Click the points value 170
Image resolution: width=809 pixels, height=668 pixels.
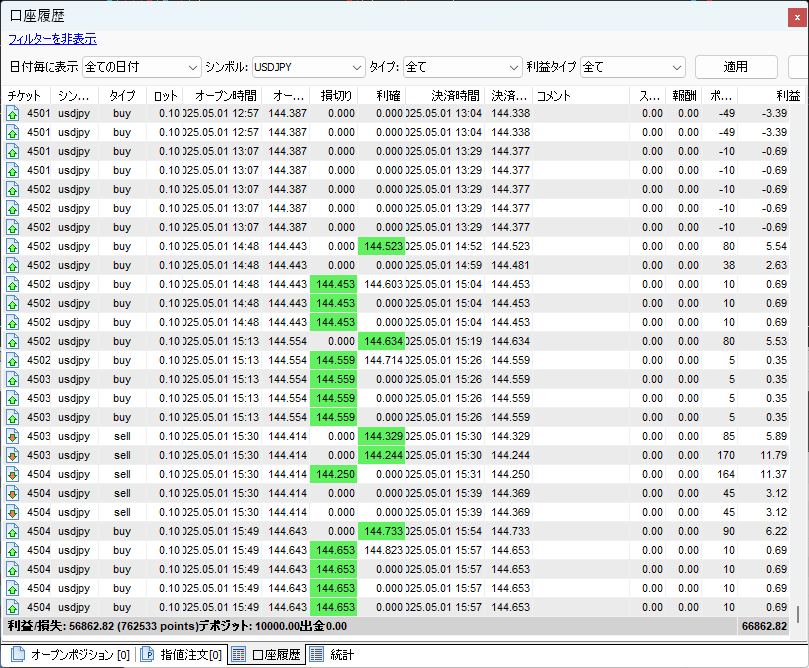[726, 455]
